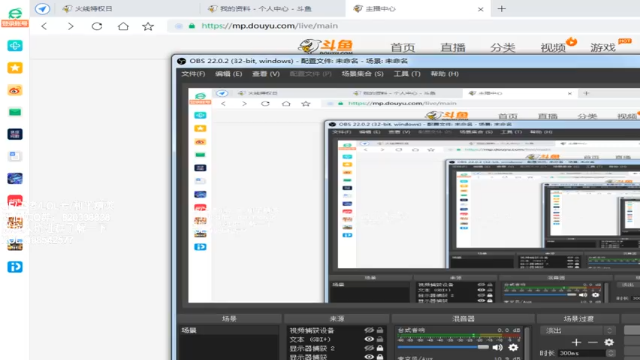640x360 pixels.
Task: Click the blue iD sidebar icon
Action: coord(15,267)
